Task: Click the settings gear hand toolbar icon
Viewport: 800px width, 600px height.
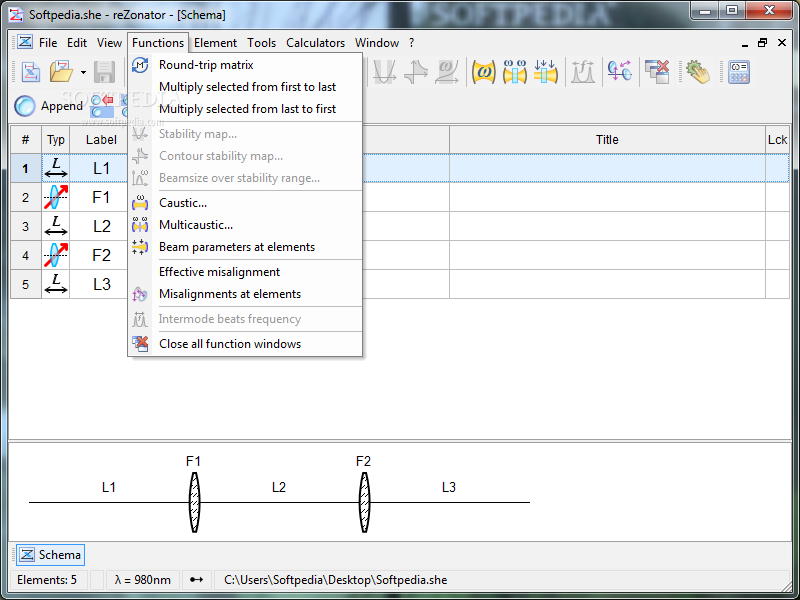Action: [697, 72]
